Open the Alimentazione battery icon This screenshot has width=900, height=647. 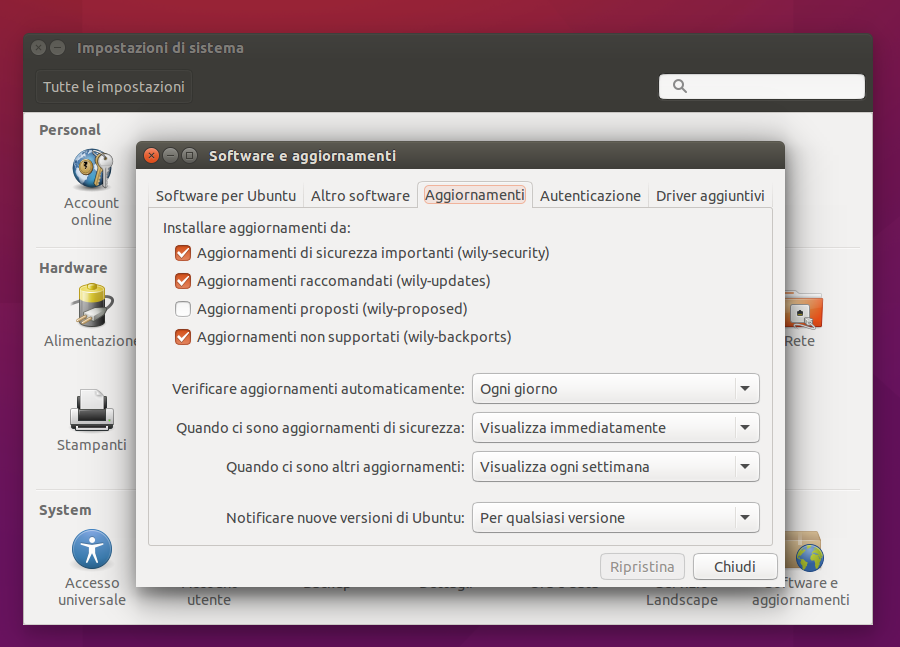pyautogui.click(x=92, y=306)
